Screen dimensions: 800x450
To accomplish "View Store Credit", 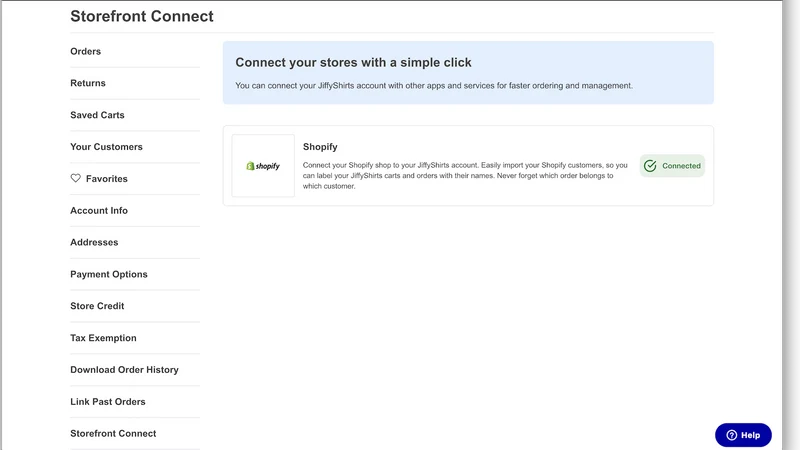I will tap(97, 306).
